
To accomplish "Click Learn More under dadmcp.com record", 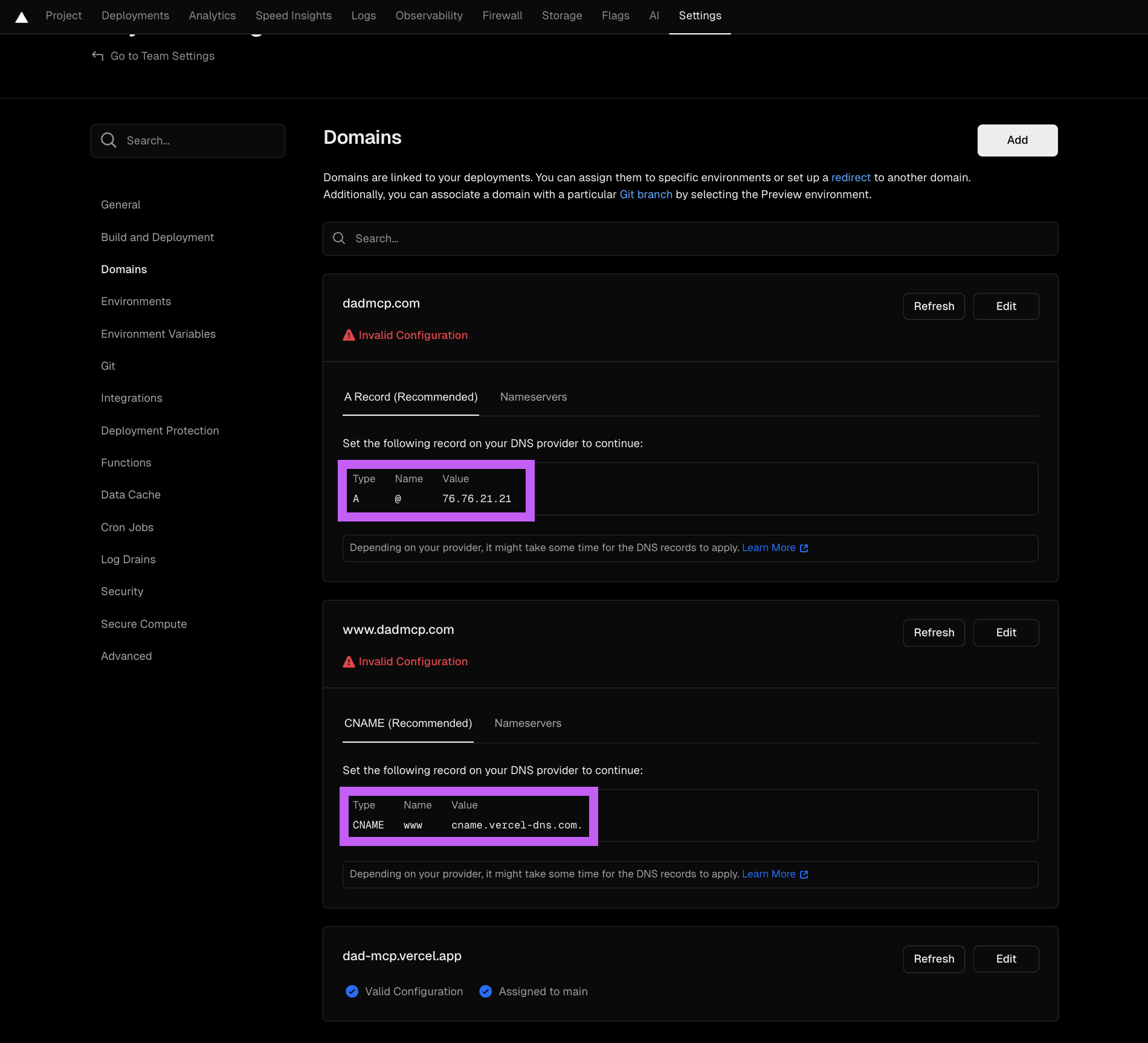I will tap(769, 547).
